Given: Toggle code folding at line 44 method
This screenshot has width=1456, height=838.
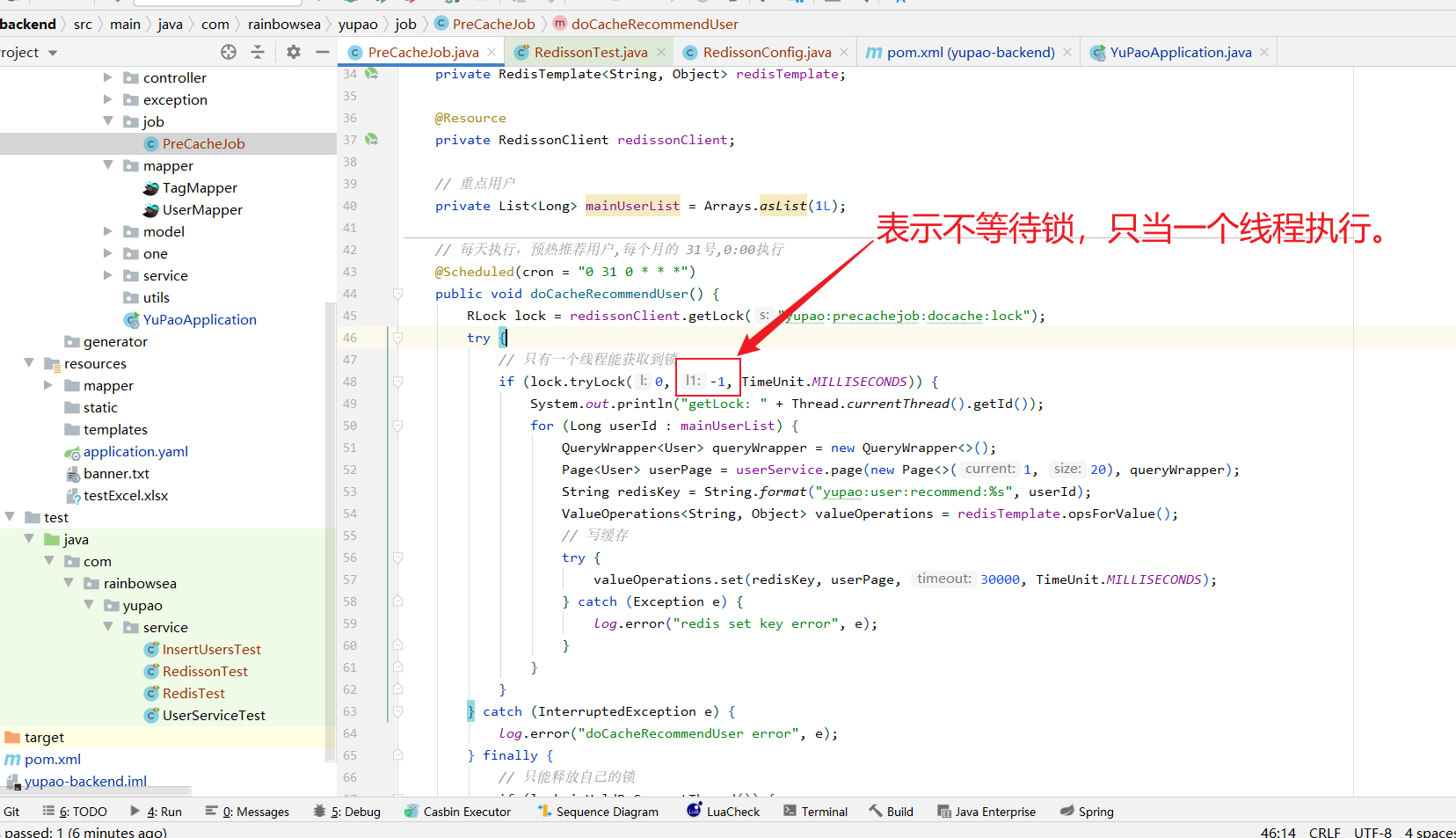Looking at the screenshot, I should pyautogui.click(x=397, y=294).
